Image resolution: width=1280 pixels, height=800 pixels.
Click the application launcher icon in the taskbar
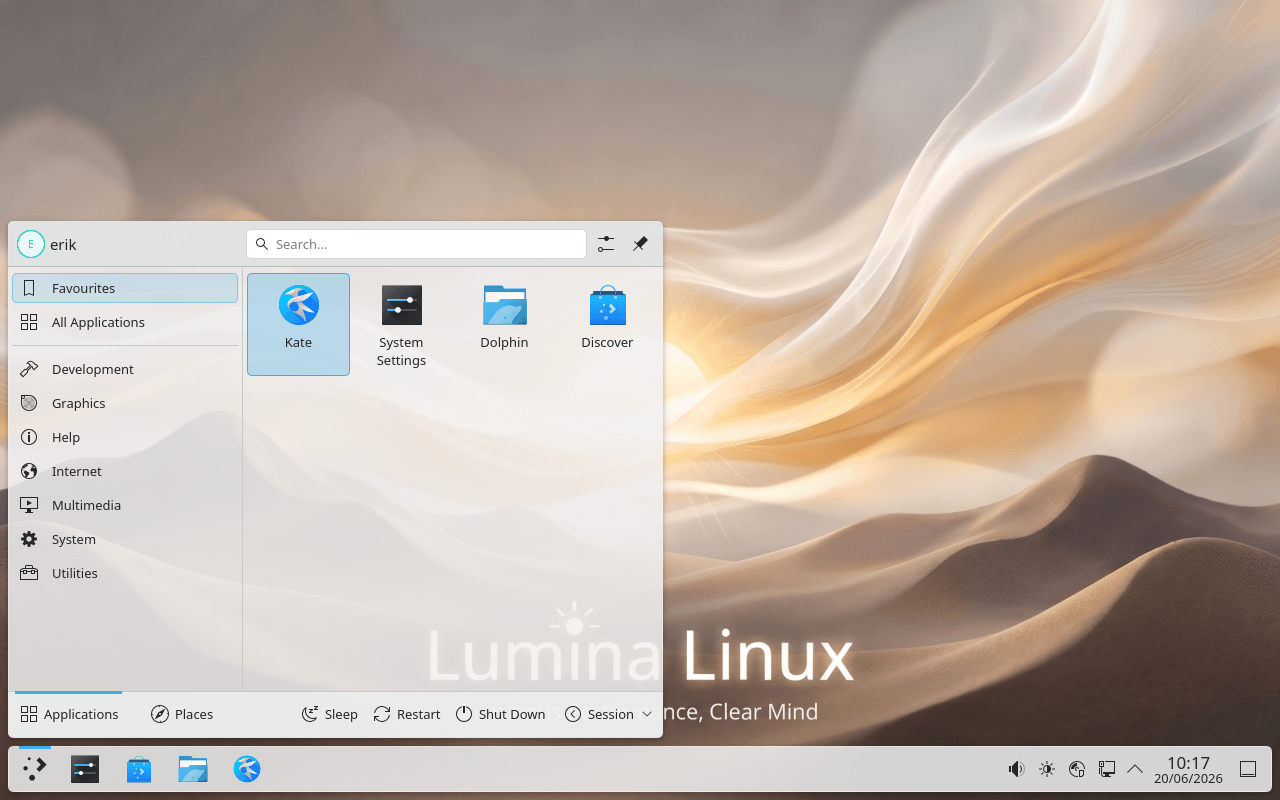(x=35, y=769)
